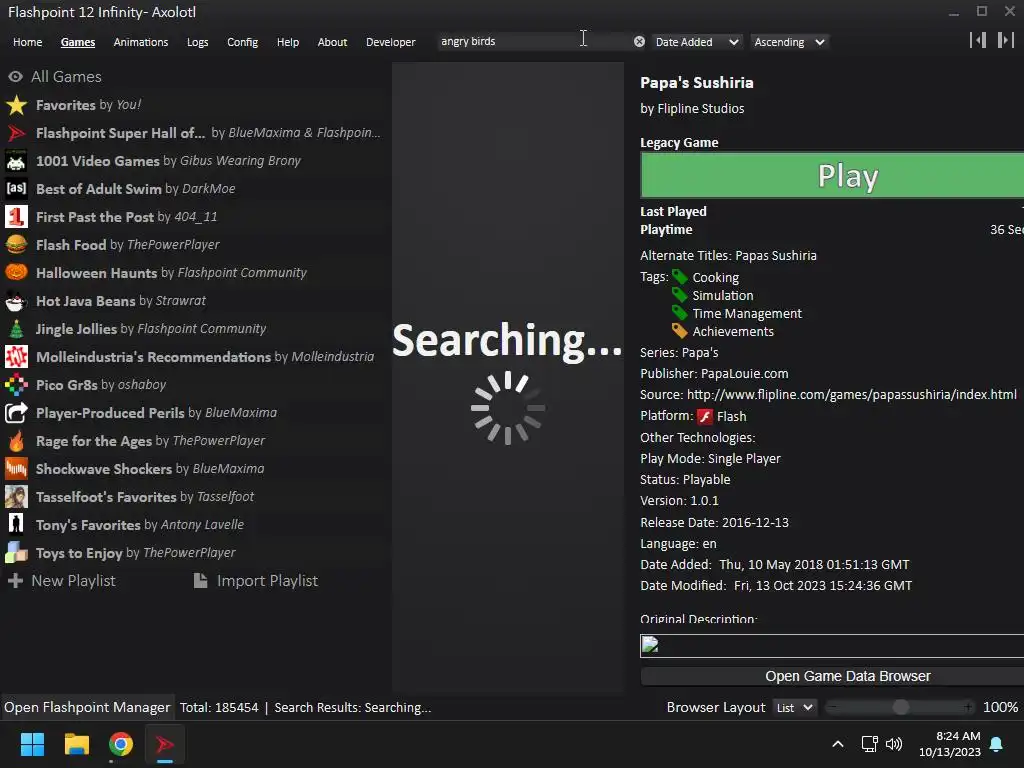Click the Toys to Enjoy blocks icon
Viewport: 1024px width, 768px height.
click(x=16, y=553)
